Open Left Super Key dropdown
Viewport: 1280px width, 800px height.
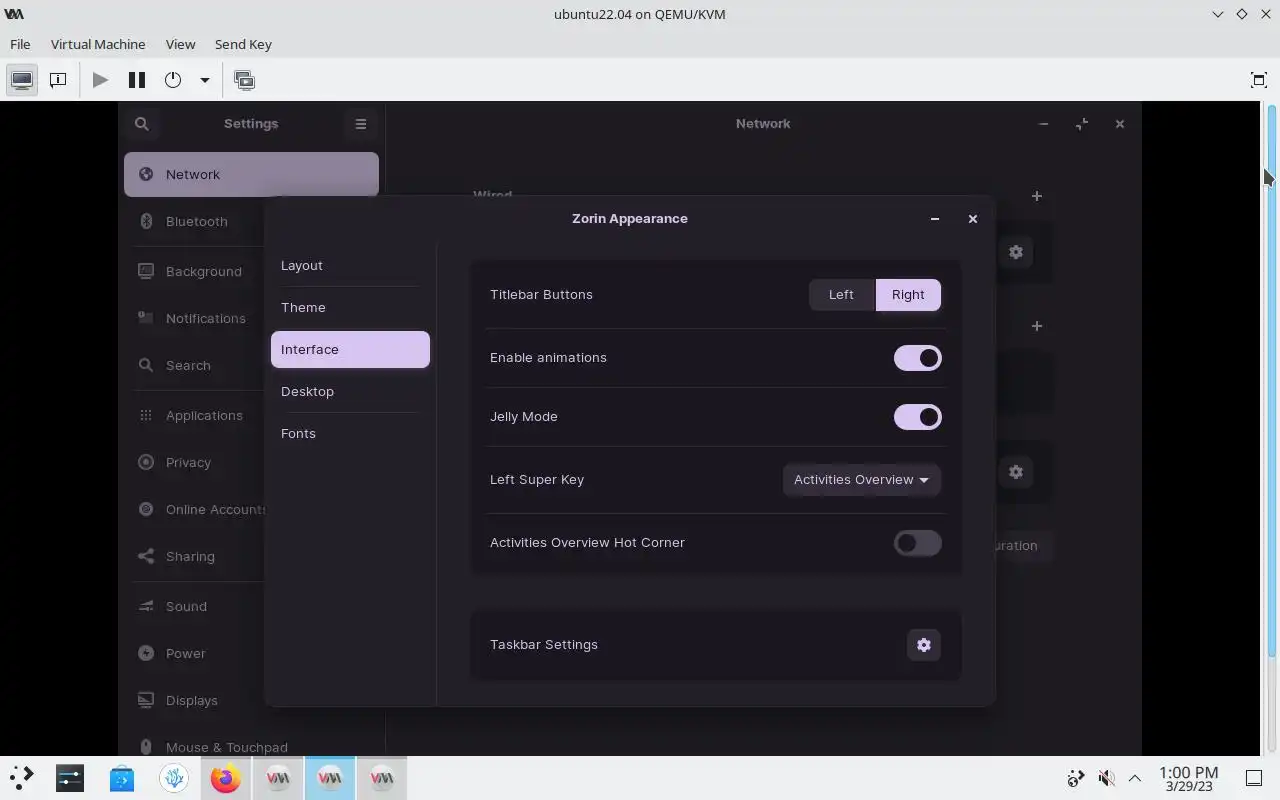(861, 480)
